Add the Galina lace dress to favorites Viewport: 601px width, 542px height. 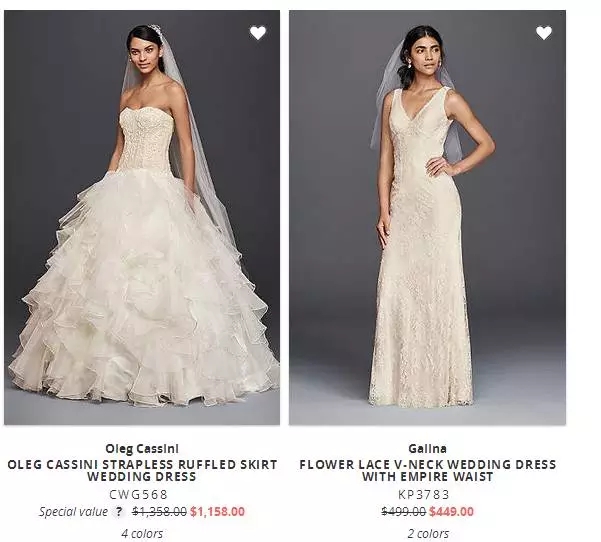(x=544, y=33)
